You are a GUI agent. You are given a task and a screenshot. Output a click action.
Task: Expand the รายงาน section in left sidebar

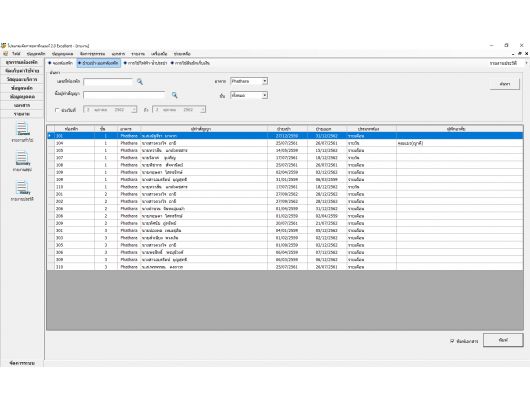(x=22, y=114)
